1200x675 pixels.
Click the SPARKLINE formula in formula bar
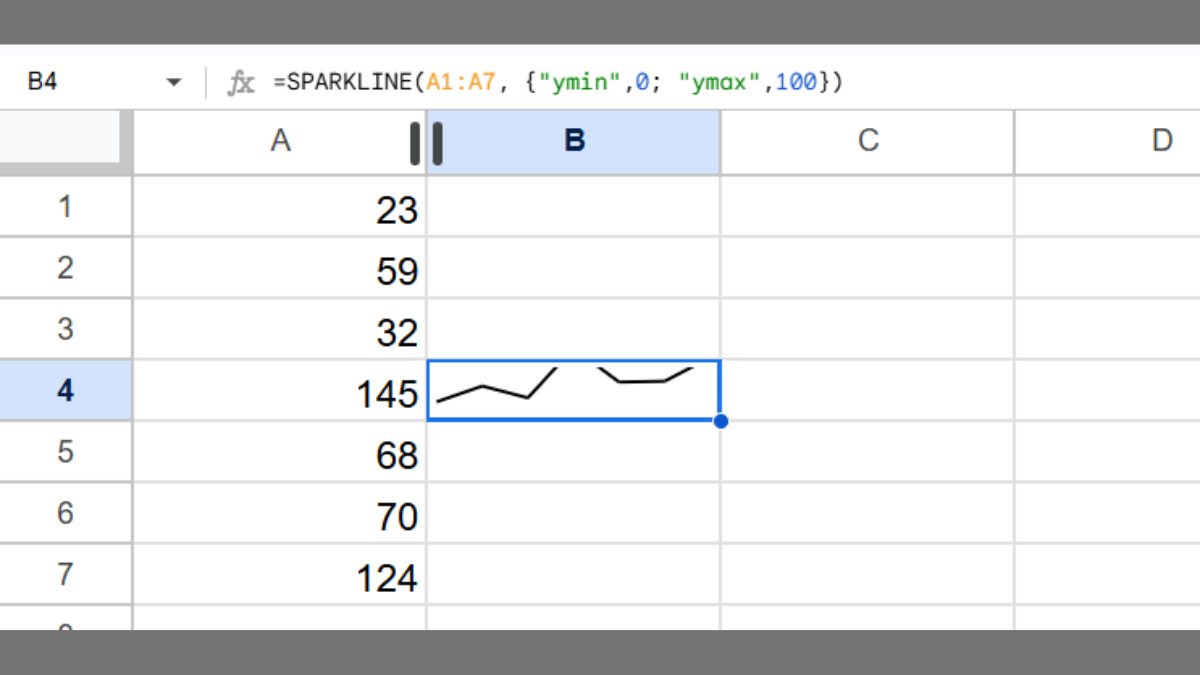coord(558,82)
